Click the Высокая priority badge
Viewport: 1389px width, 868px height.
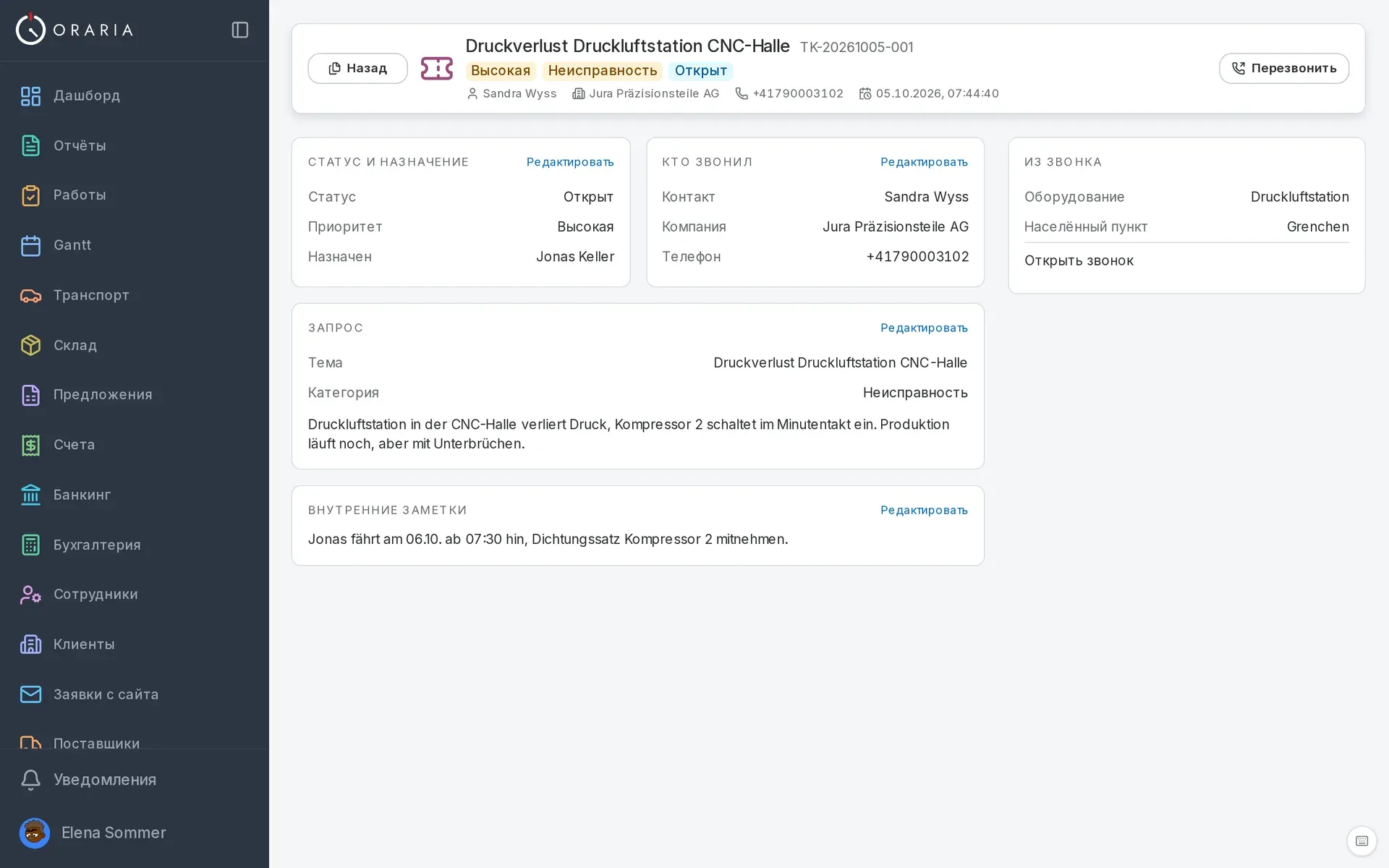[x=501, y=70]
